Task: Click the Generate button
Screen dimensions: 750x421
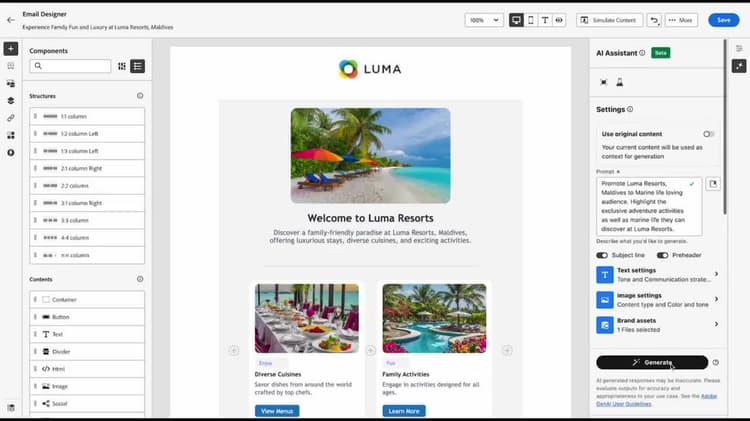Action: click(652, 363)
